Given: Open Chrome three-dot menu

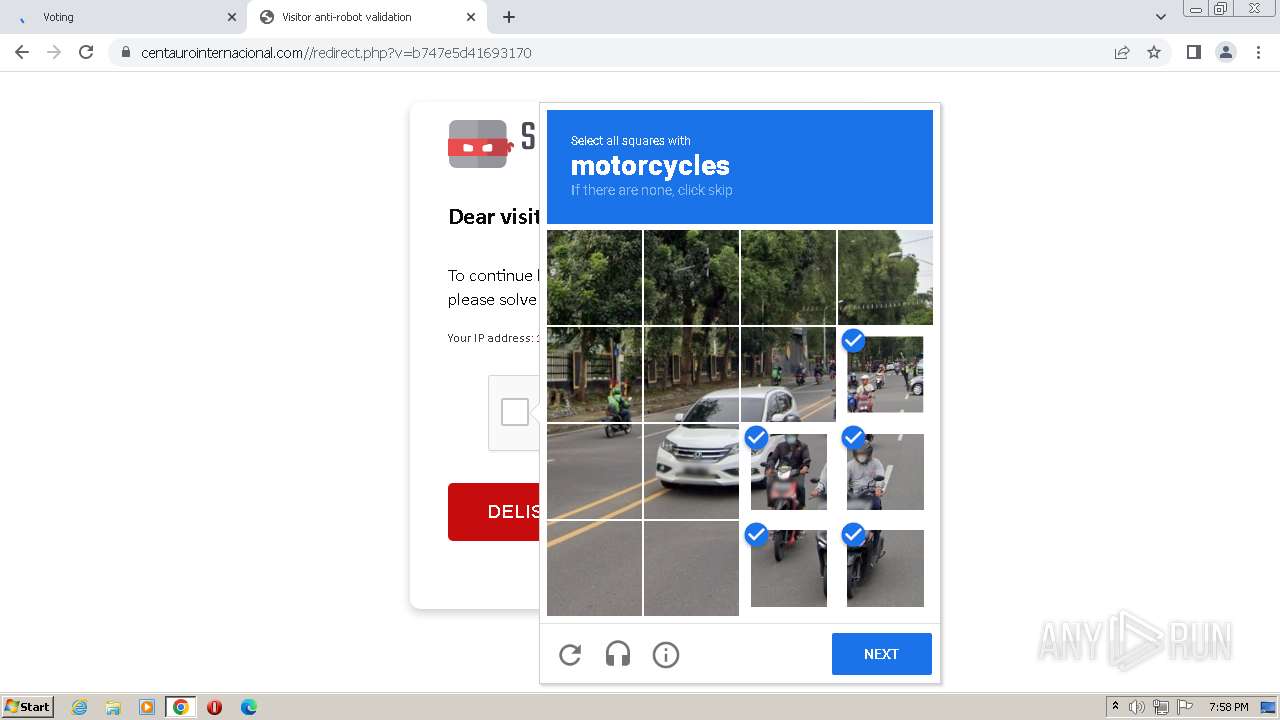Looking at the screenshot, I should coord(1258,52).
